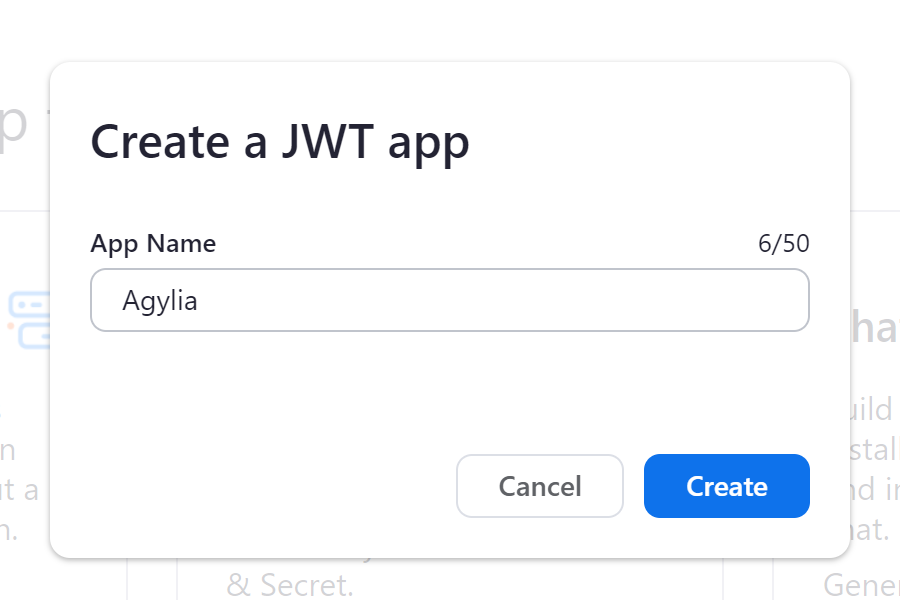
Task: Click the faded server icon behind the dialog
Action: 29,320
